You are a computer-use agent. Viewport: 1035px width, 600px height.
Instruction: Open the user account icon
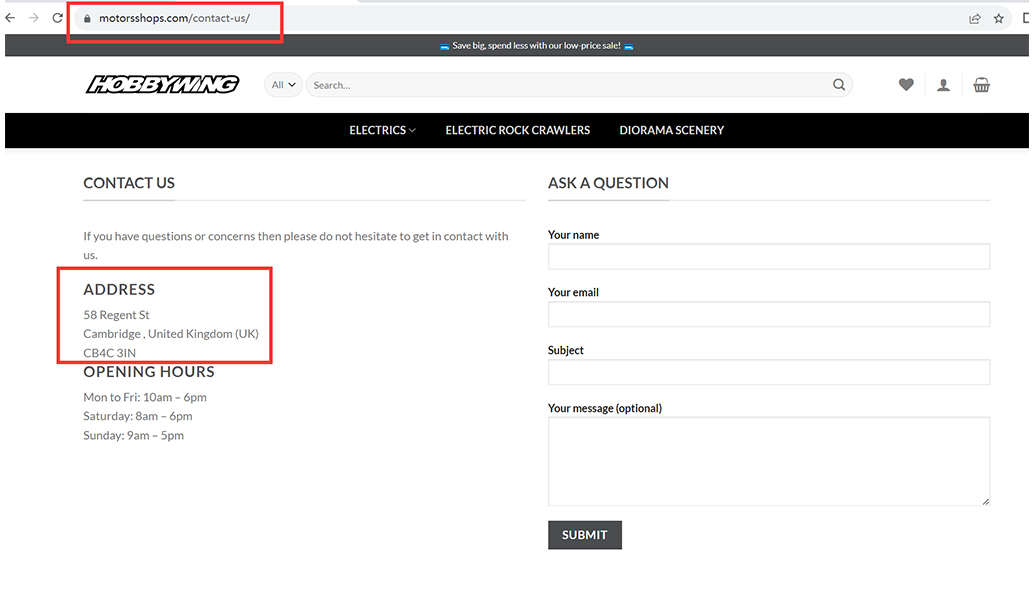coord(943,85)
